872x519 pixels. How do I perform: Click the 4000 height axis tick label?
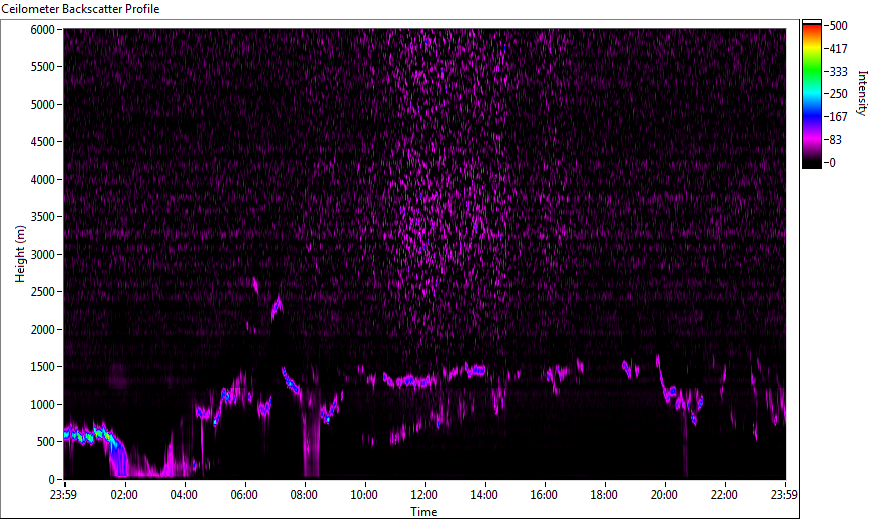pos(42,180)
